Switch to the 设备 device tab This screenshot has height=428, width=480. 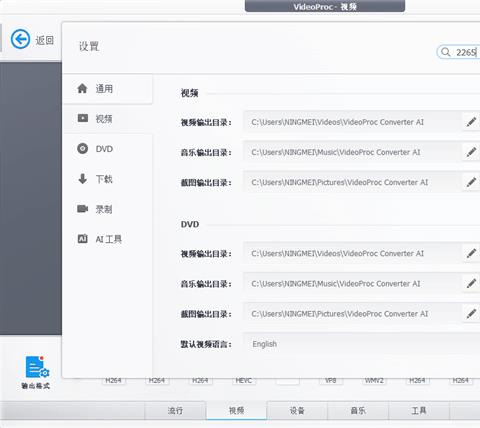point(297,411)
